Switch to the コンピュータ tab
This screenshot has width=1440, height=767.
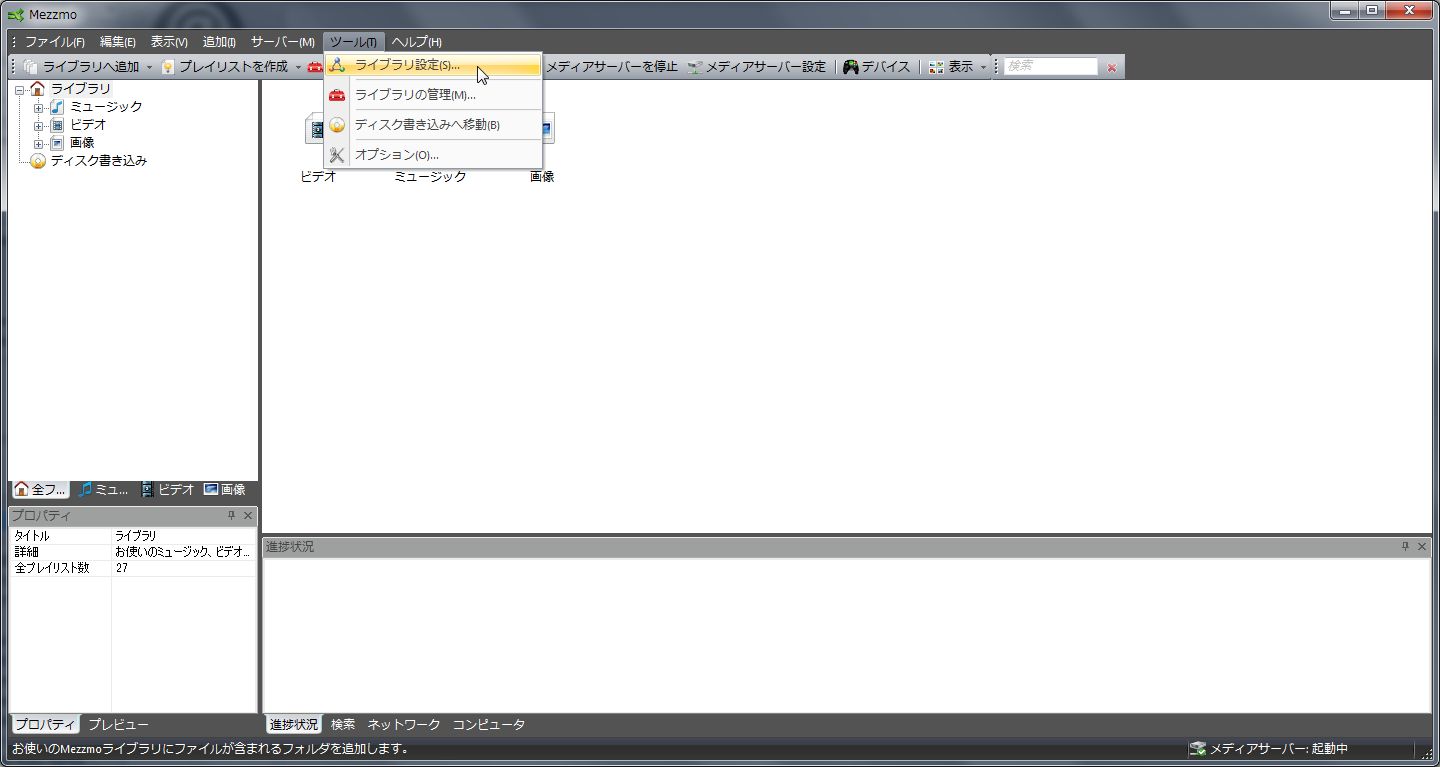click(488, 724)
